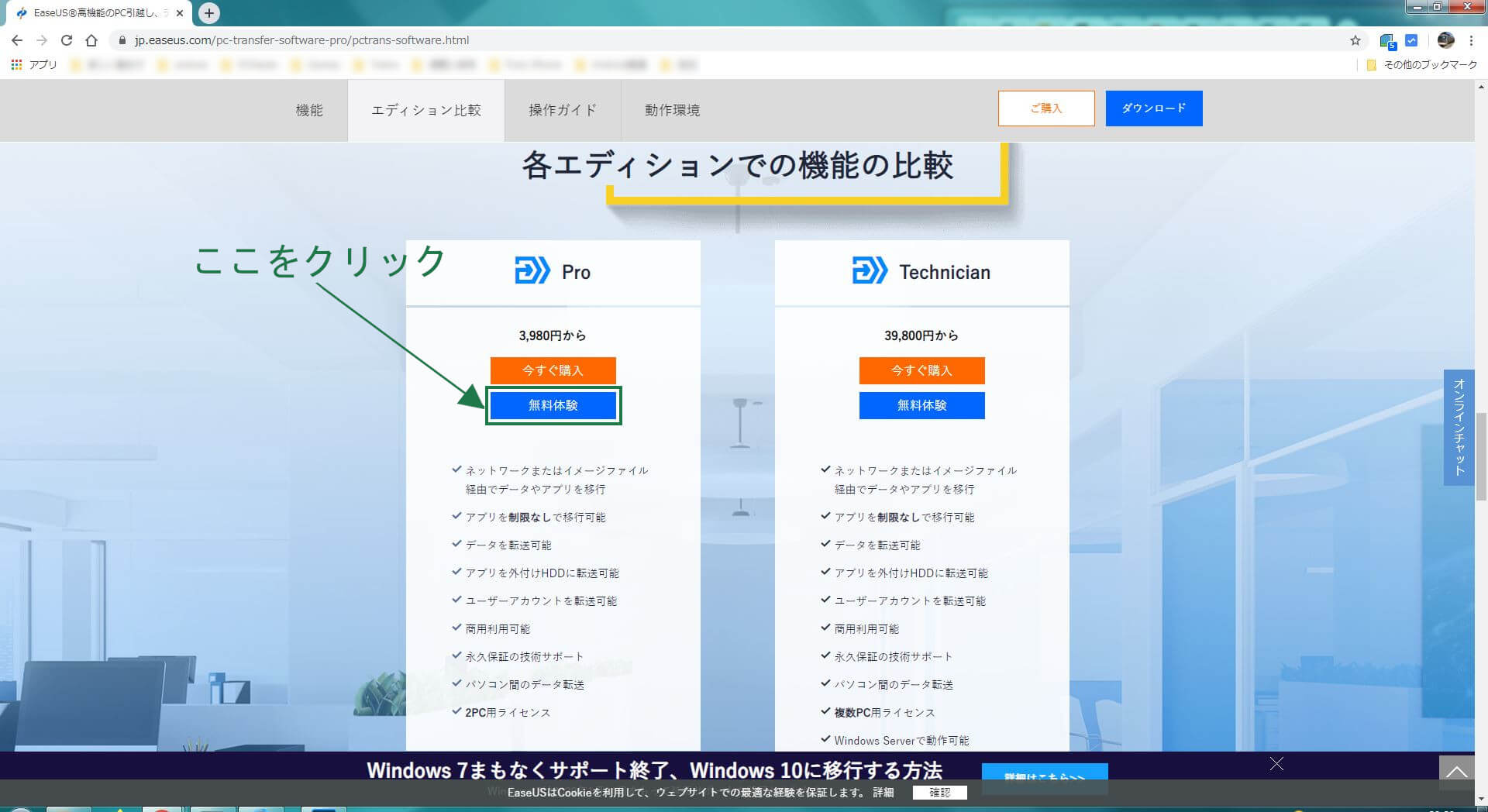1488x812 pixels.
Task: Click データを転送可能 in Pro list
Action: click(x=508, y=545)
